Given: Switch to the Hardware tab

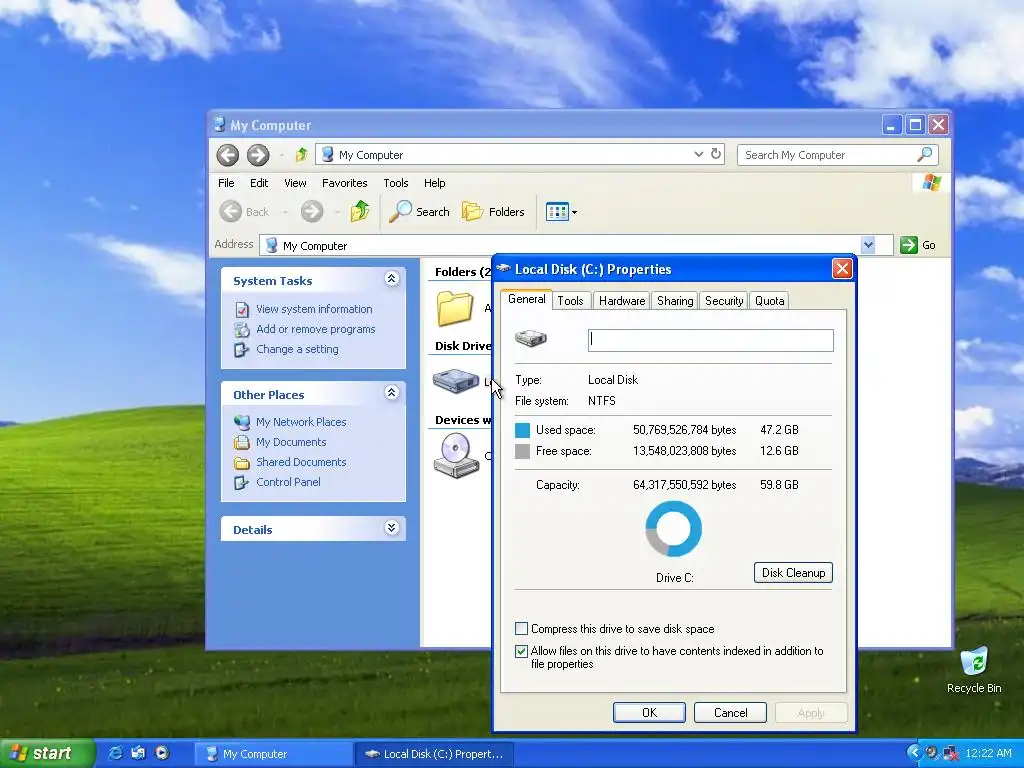Looking at the screenshot, I should tap(622, 300).
